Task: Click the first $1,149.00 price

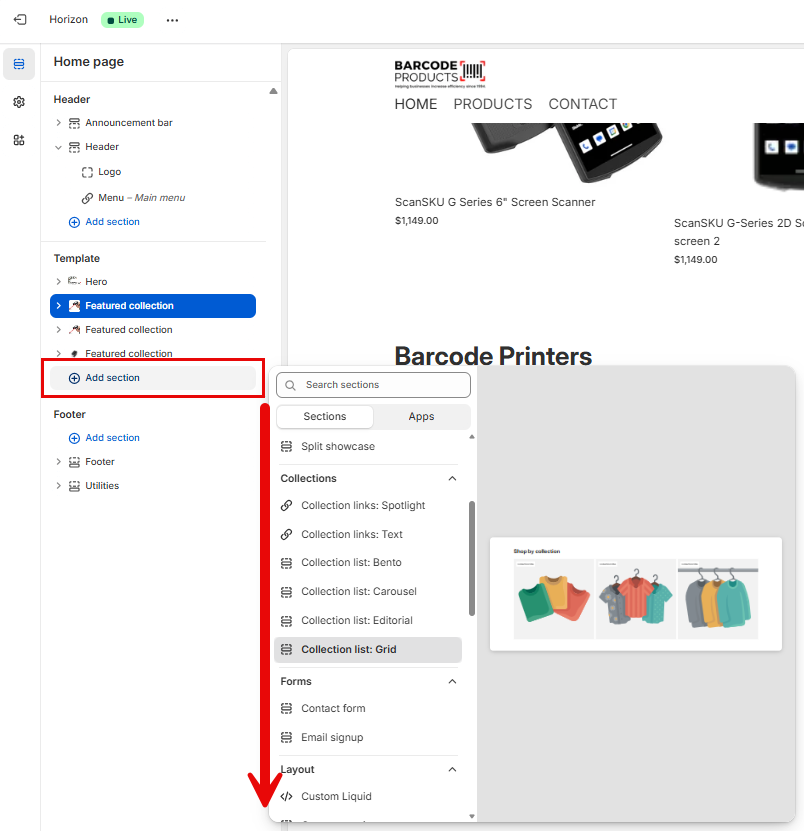Action: [x=417, y=221]
